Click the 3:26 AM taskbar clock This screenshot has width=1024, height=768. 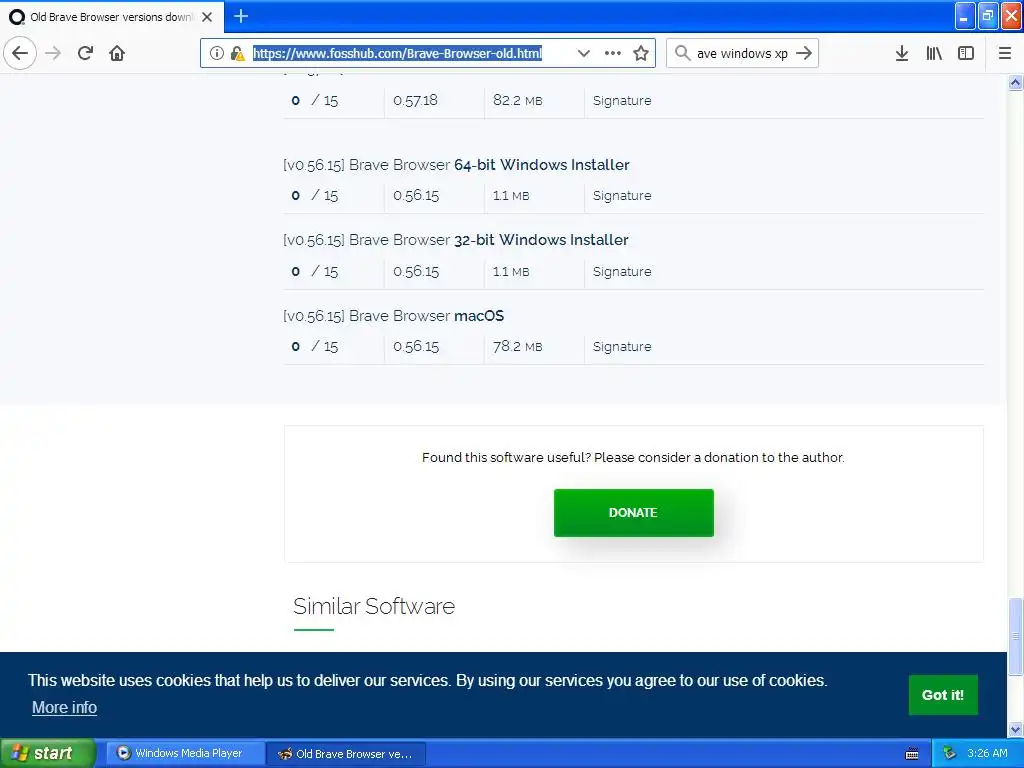[987, 754]
